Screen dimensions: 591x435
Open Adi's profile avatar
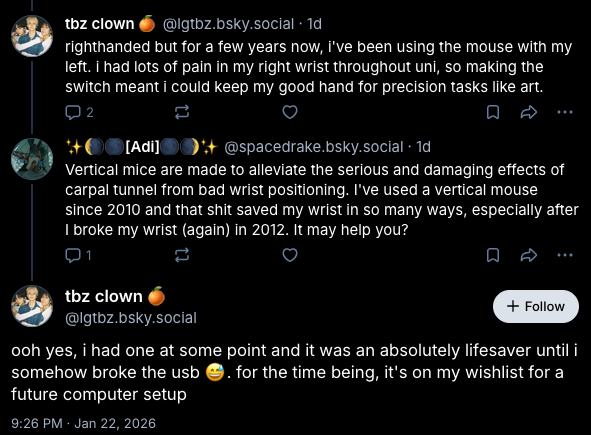[32, 159]
